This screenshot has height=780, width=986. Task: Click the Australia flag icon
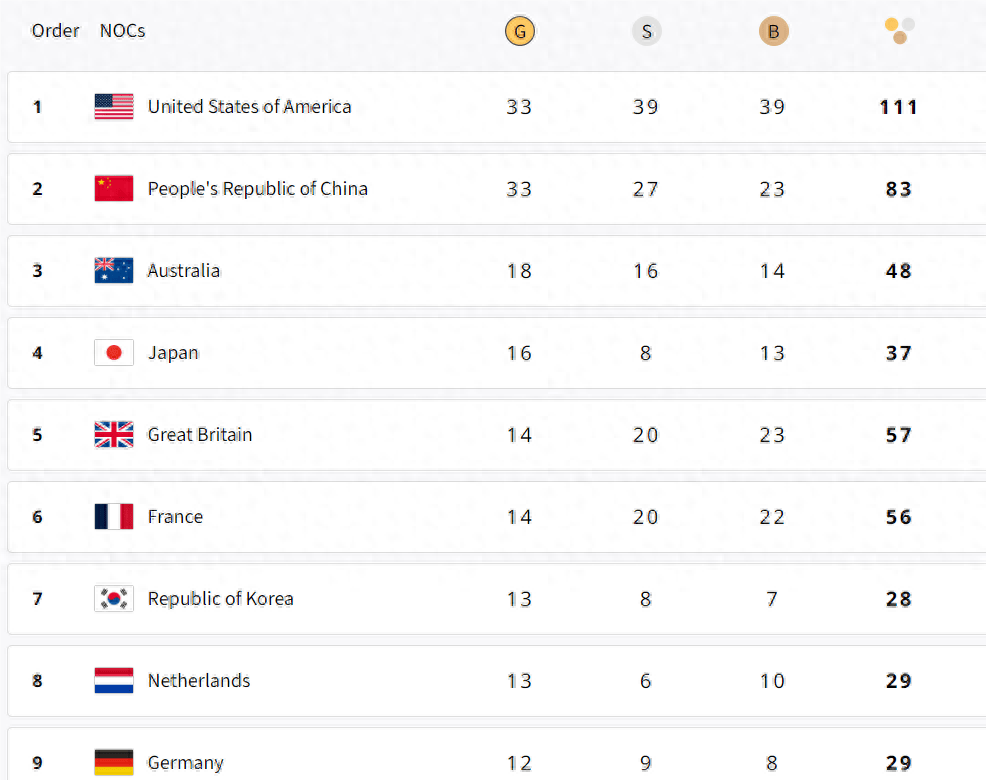point(114,271)
